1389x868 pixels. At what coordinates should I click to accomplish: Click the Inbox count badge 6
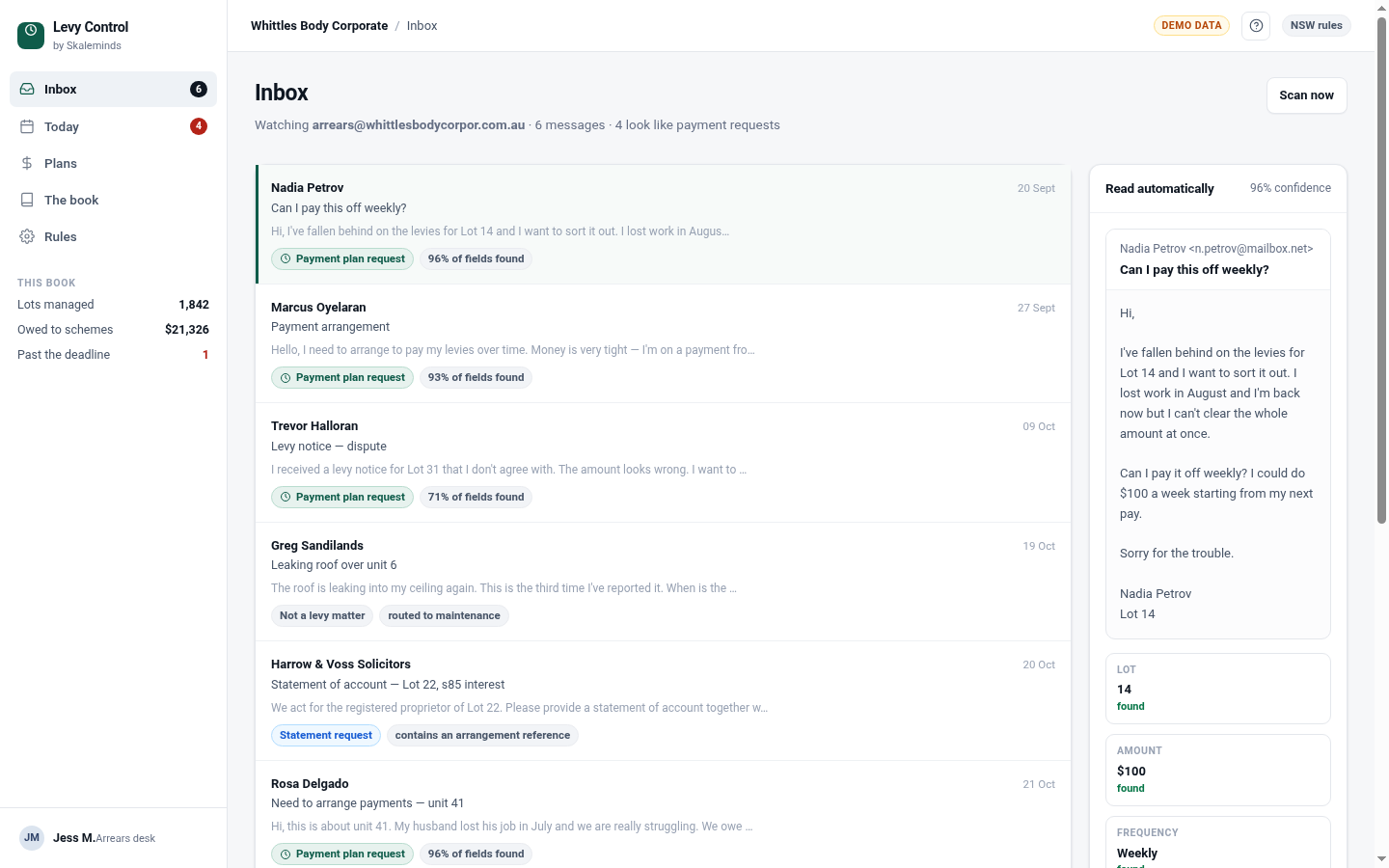tap(199, 89)
